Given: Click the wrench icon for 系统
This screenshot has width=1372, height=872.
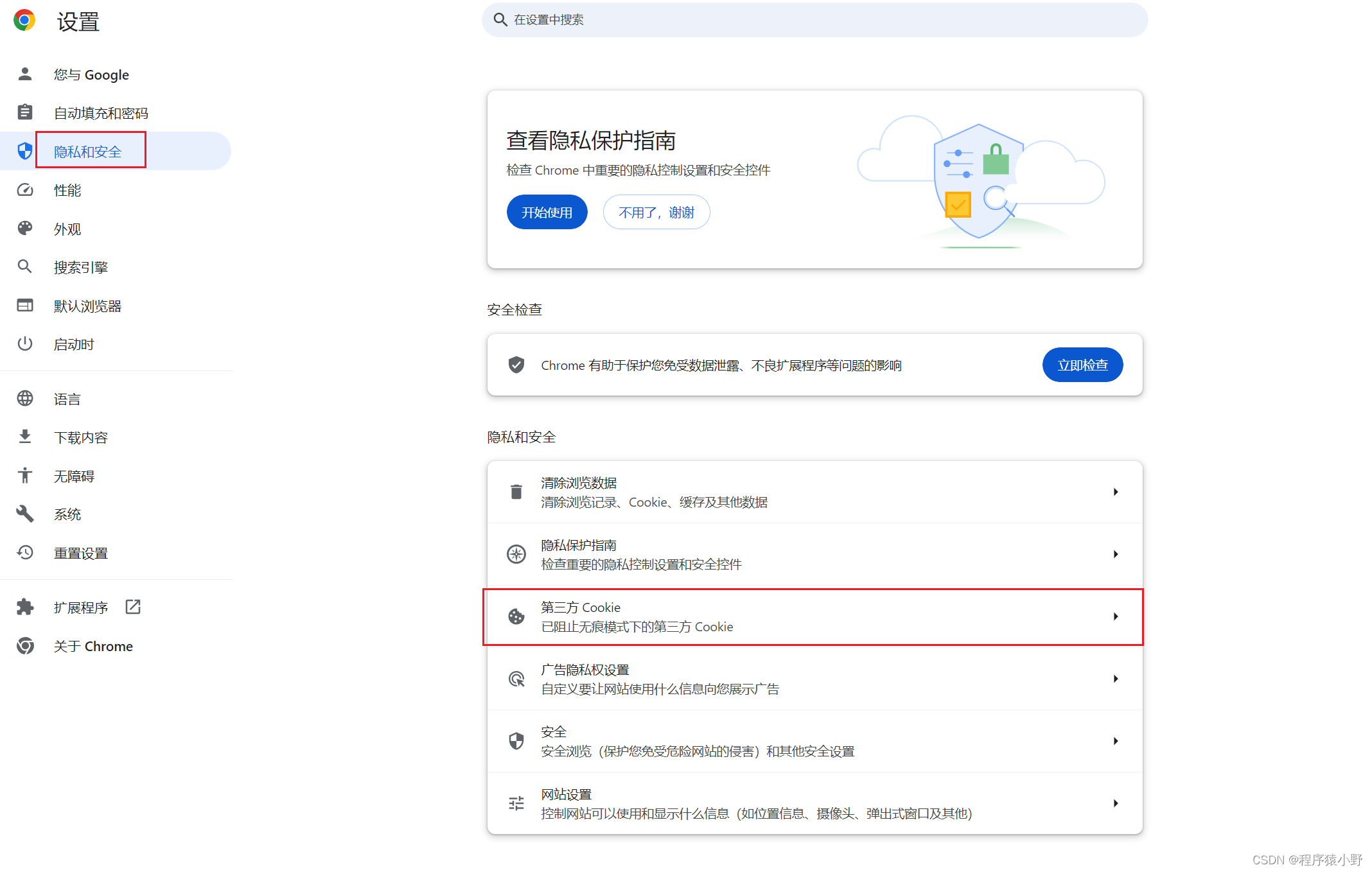Looking at the screenshot, I should (25, 514).
